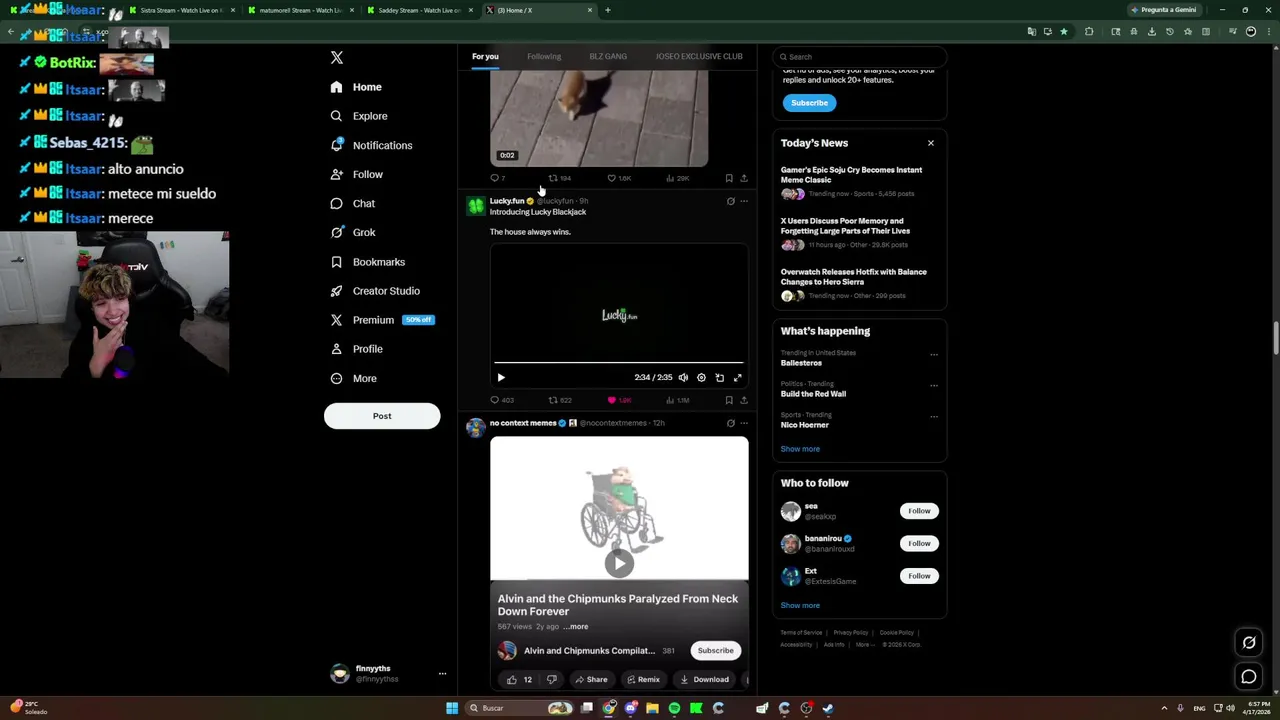
Task: Subscribe to Alvin and Chipmunks Compilation channel
Action: [715, 651]
